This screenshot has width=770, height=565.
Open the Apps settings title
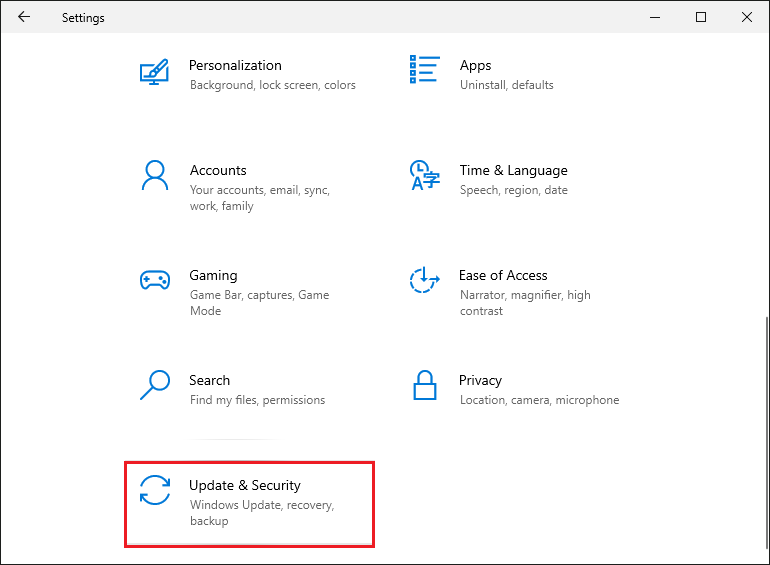pos(475,65)
